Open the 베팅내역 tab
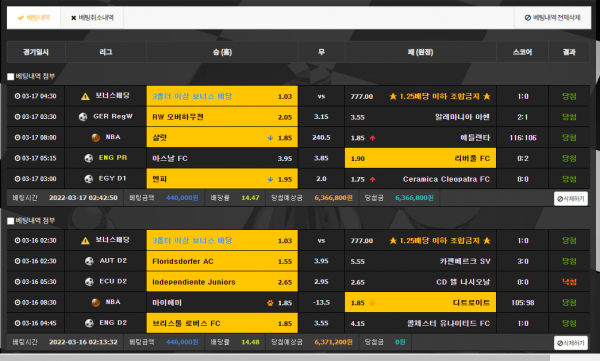Screen dimensions: 600x361 (34, 18)
